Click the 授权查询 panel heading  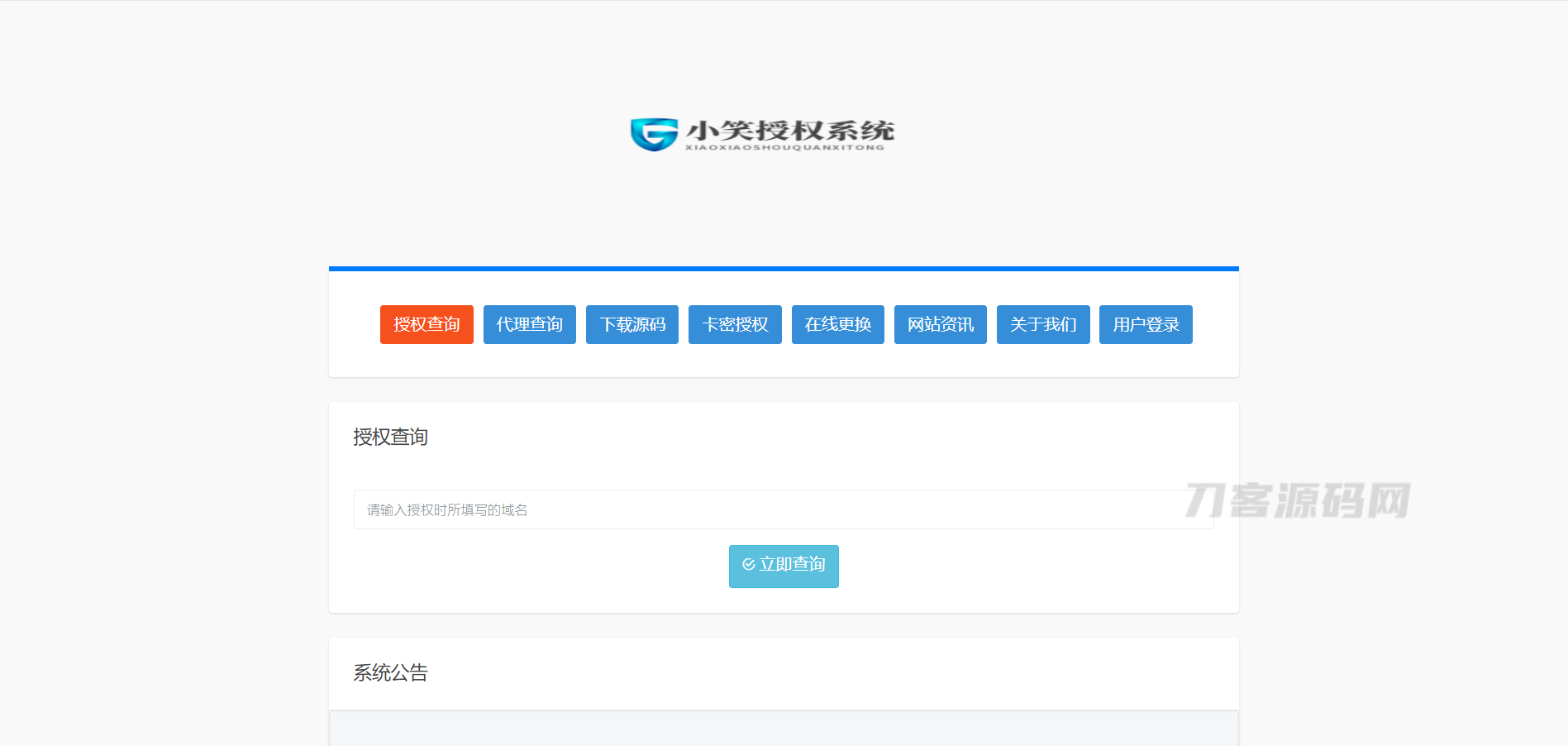390,437
